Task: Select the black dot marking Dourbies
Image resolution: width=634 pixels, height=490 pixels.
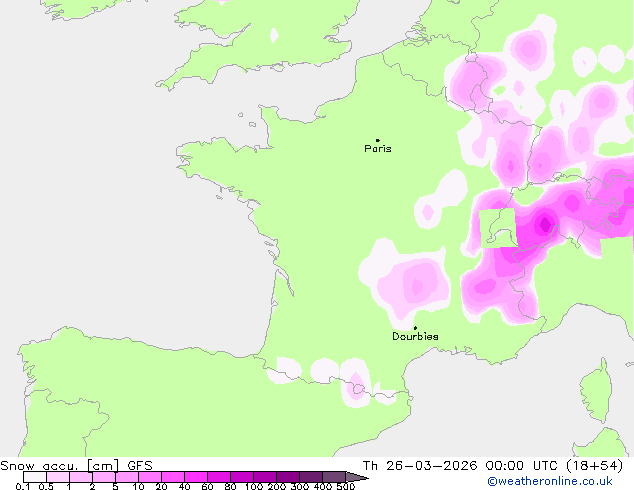Action: [415, 328]
